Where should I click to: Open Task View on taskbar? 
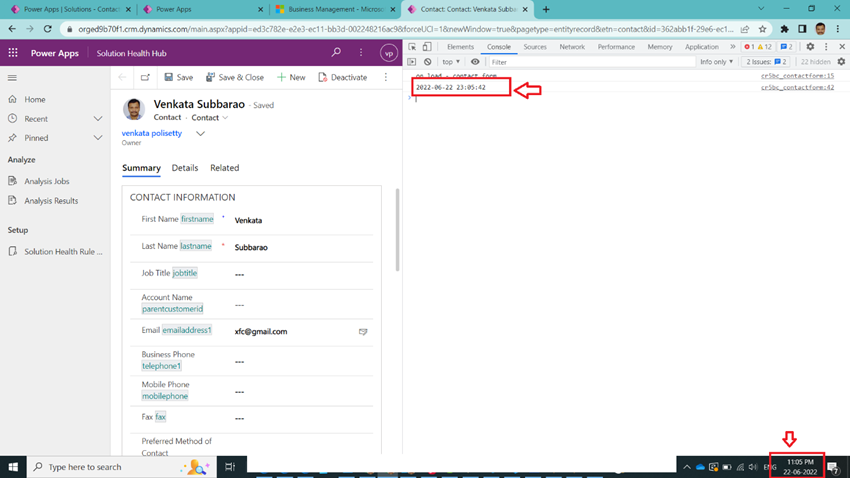coord(230,467)
